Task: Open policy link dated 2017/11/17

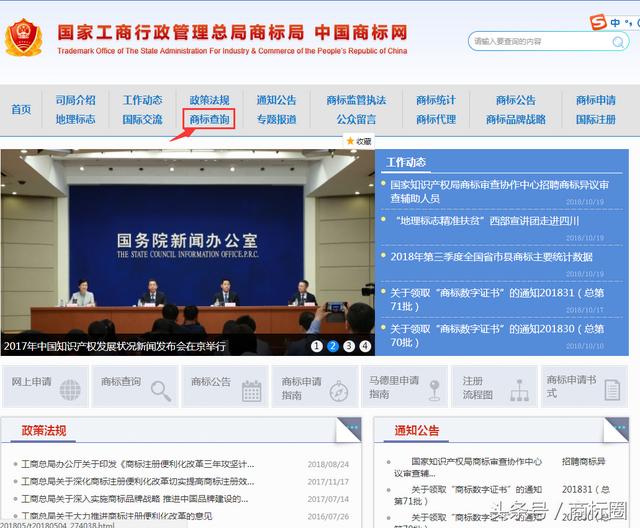Action: click(x=138, y=482)
